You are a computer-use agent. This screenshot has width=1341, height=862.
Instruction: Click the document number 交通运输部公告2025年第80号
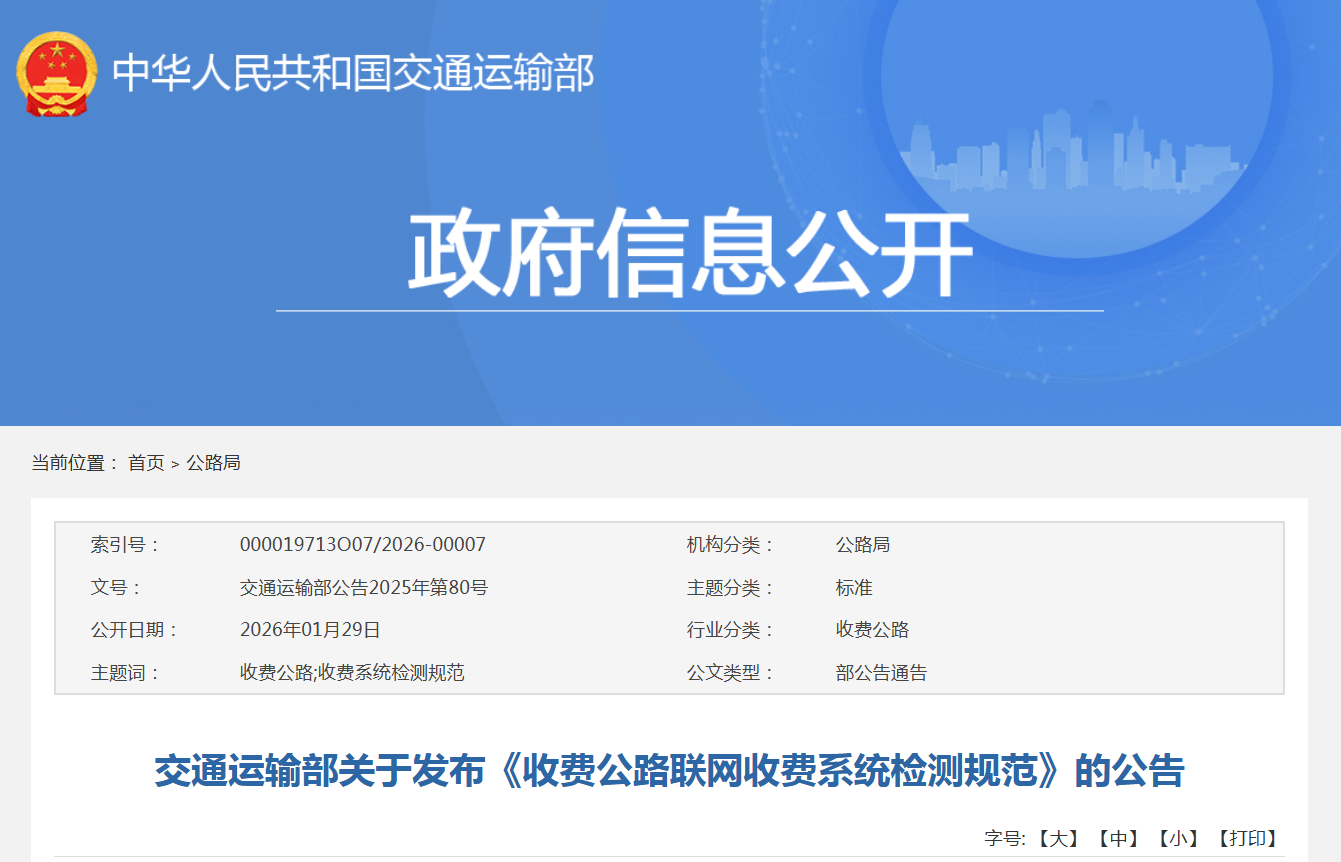point(363,588)
